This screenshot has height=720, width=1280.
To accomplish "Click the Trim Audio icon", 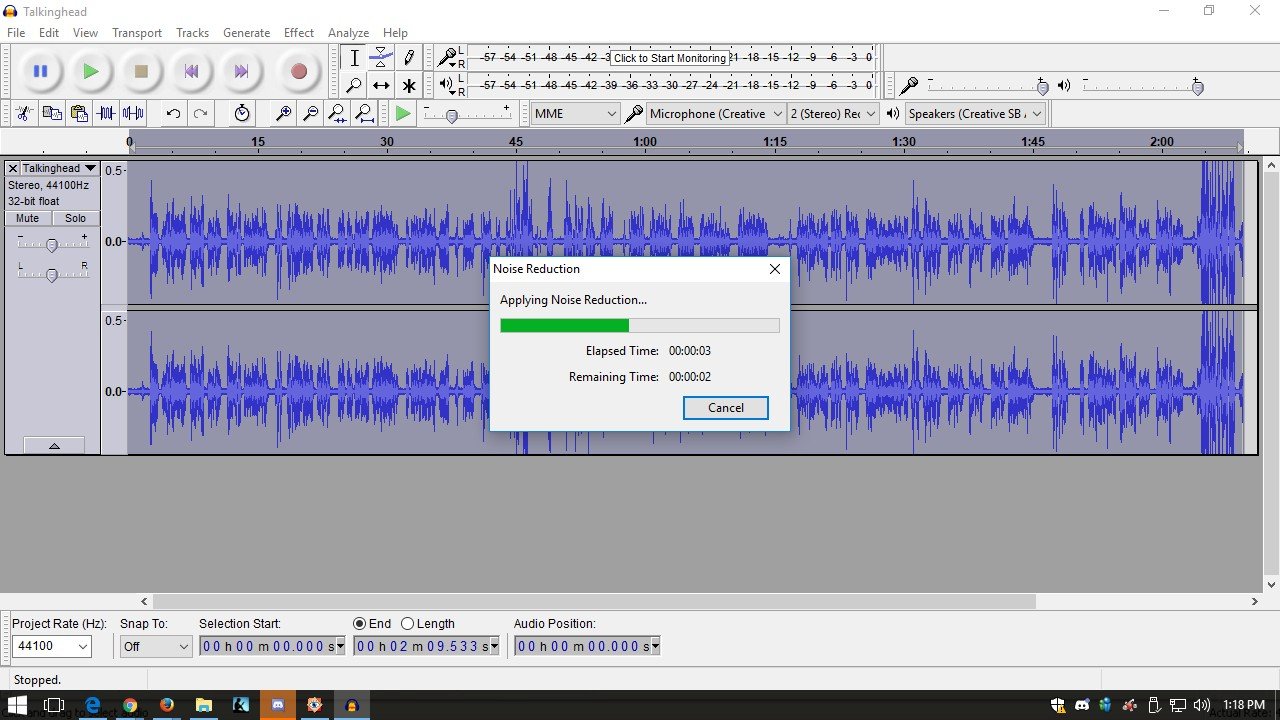I will [x=106, y=113].
